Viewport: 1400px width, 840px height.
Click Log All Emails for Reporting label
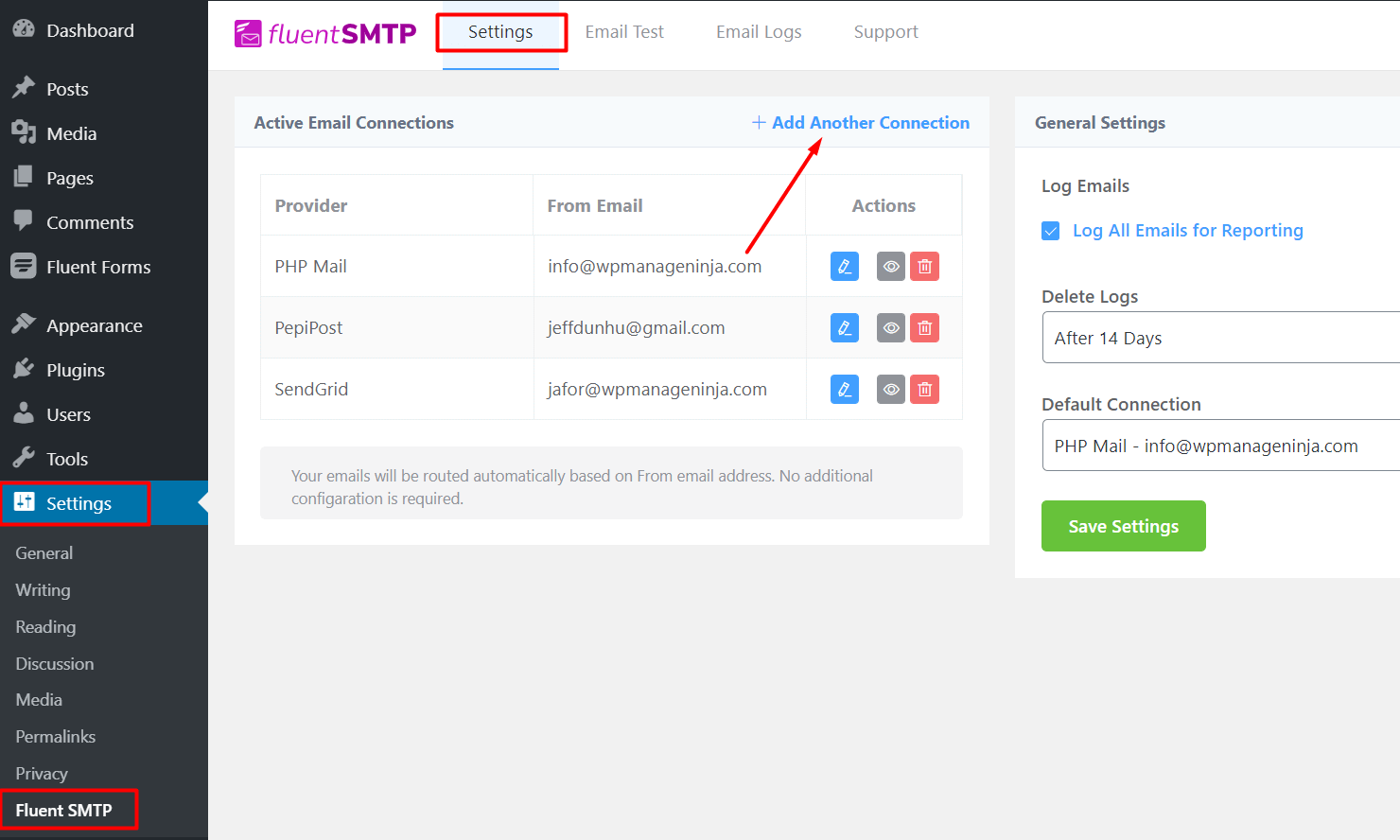[x=1188, y=231]
